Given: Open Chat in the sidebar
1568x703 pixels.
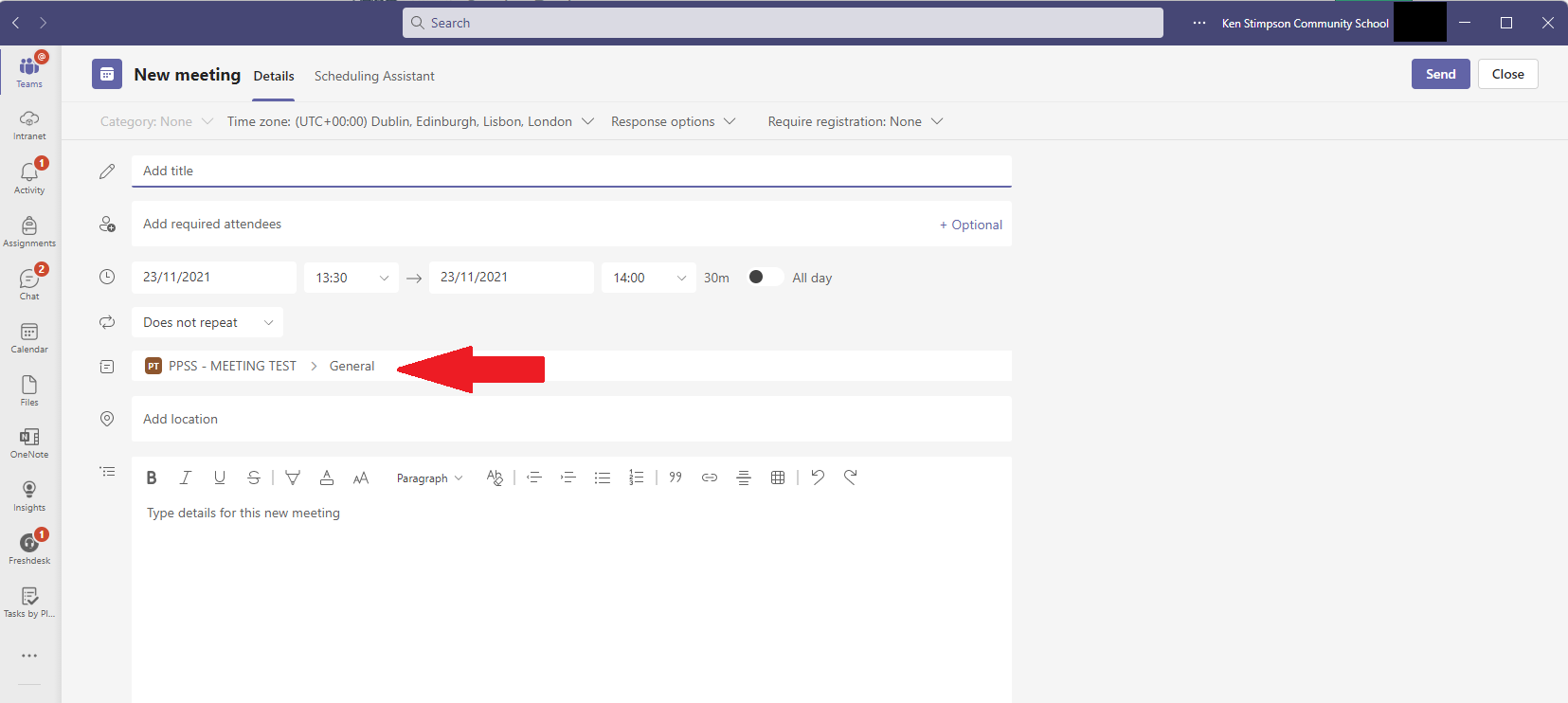Looking at the screenshot, I should pyautogui.click(x=29, y=284).
